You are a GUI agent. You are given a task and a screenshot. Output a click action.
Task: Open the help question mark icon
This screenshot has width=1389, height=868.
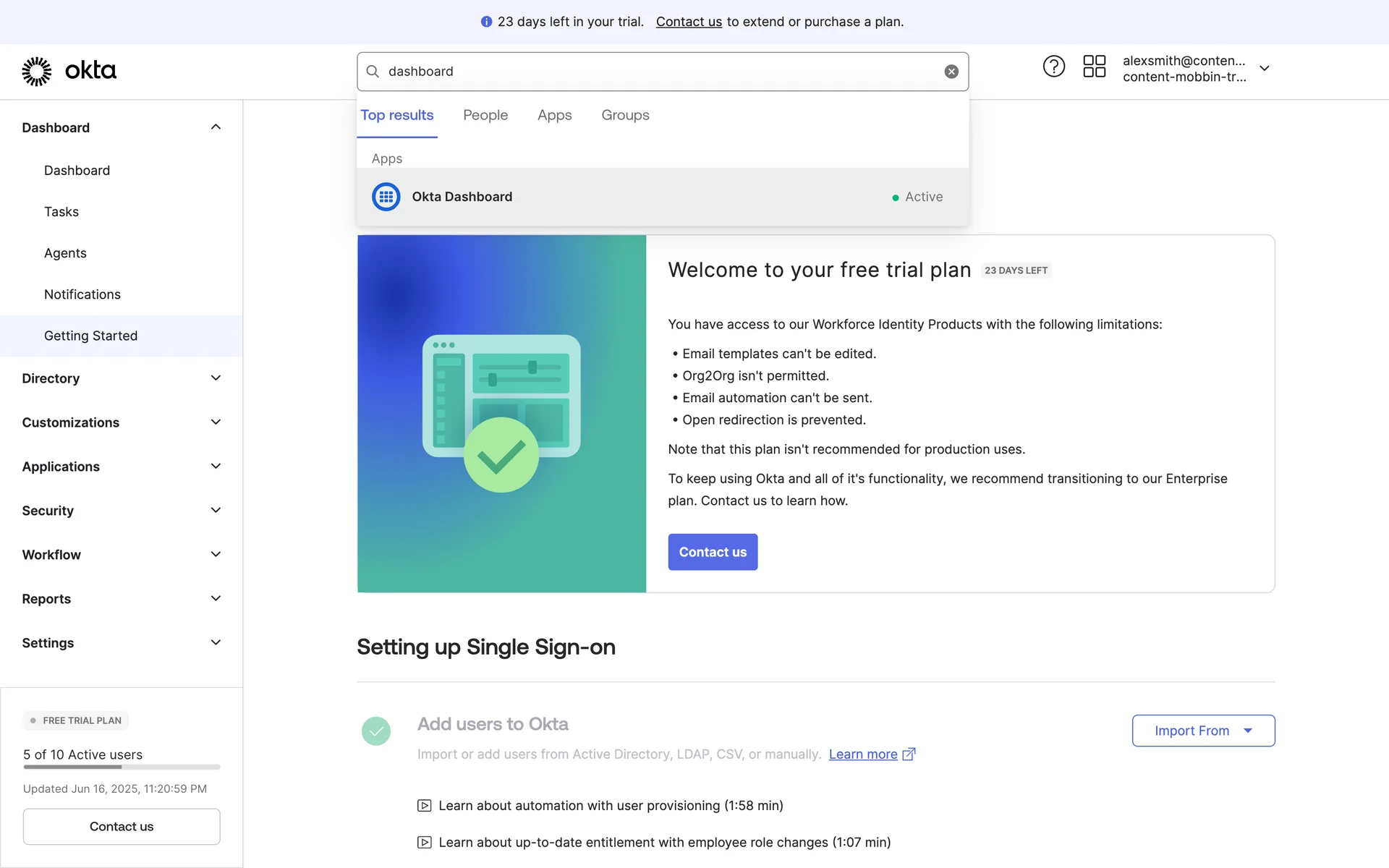coord(1053,67)
